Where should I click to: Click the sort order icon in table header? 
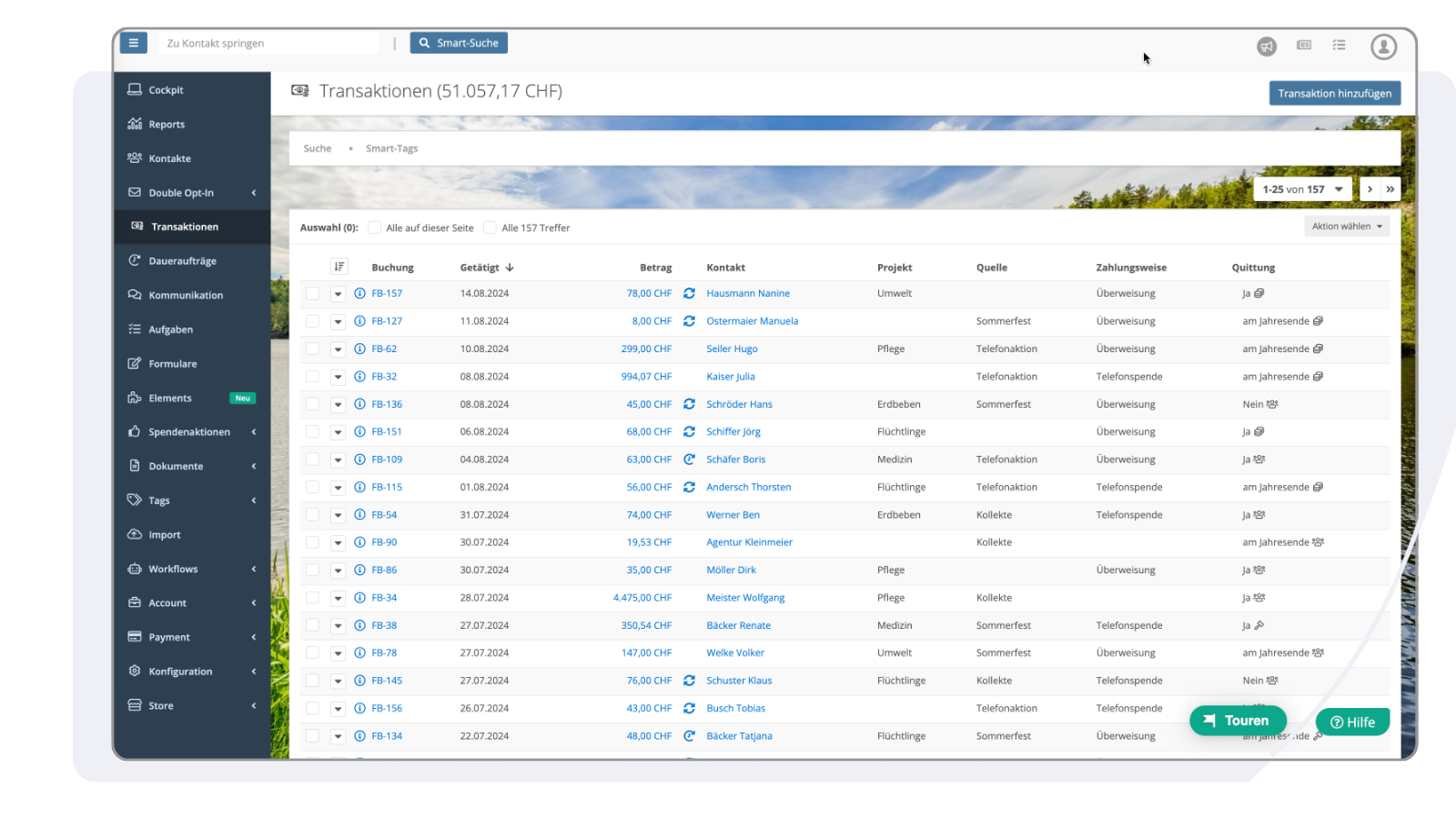339,267
